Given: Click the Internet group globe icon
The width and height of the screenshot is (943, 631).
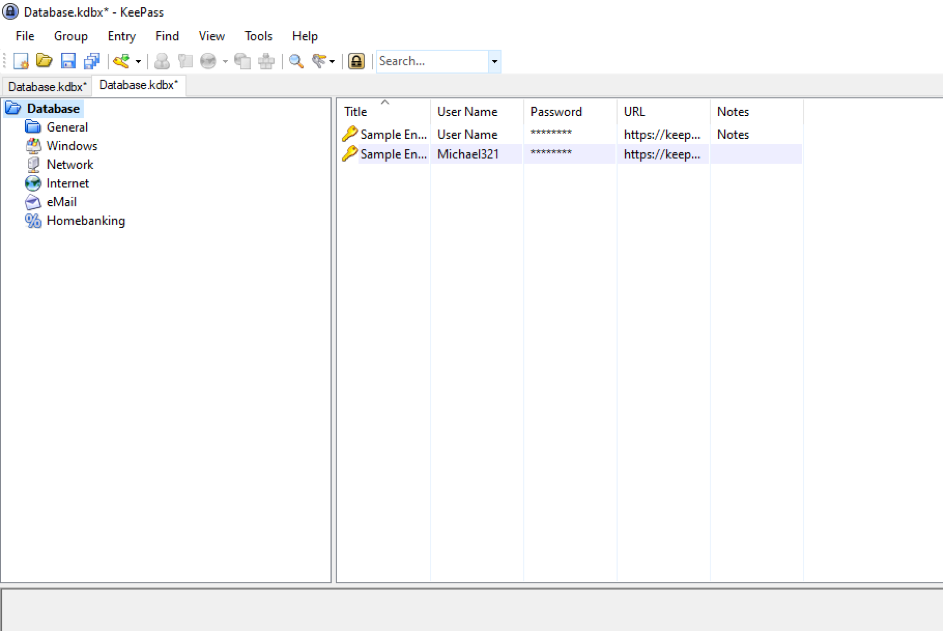Looking at the screenshot, I should click(x=33, y=183).
